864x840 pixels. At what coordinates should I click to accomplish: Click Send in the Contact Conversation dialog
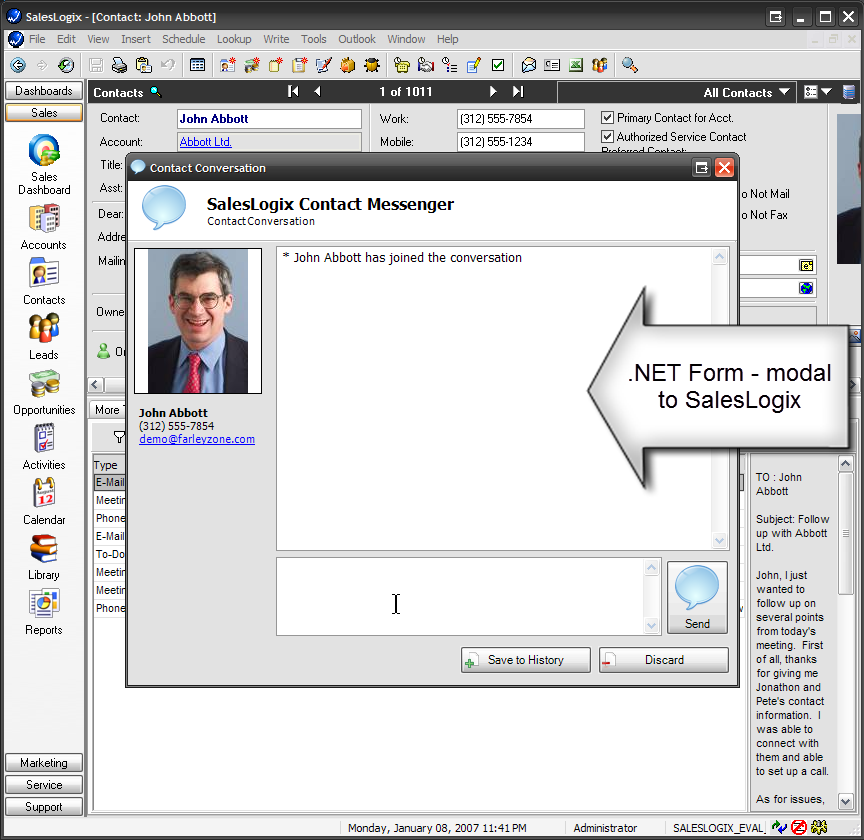click(x=697, y=597)
